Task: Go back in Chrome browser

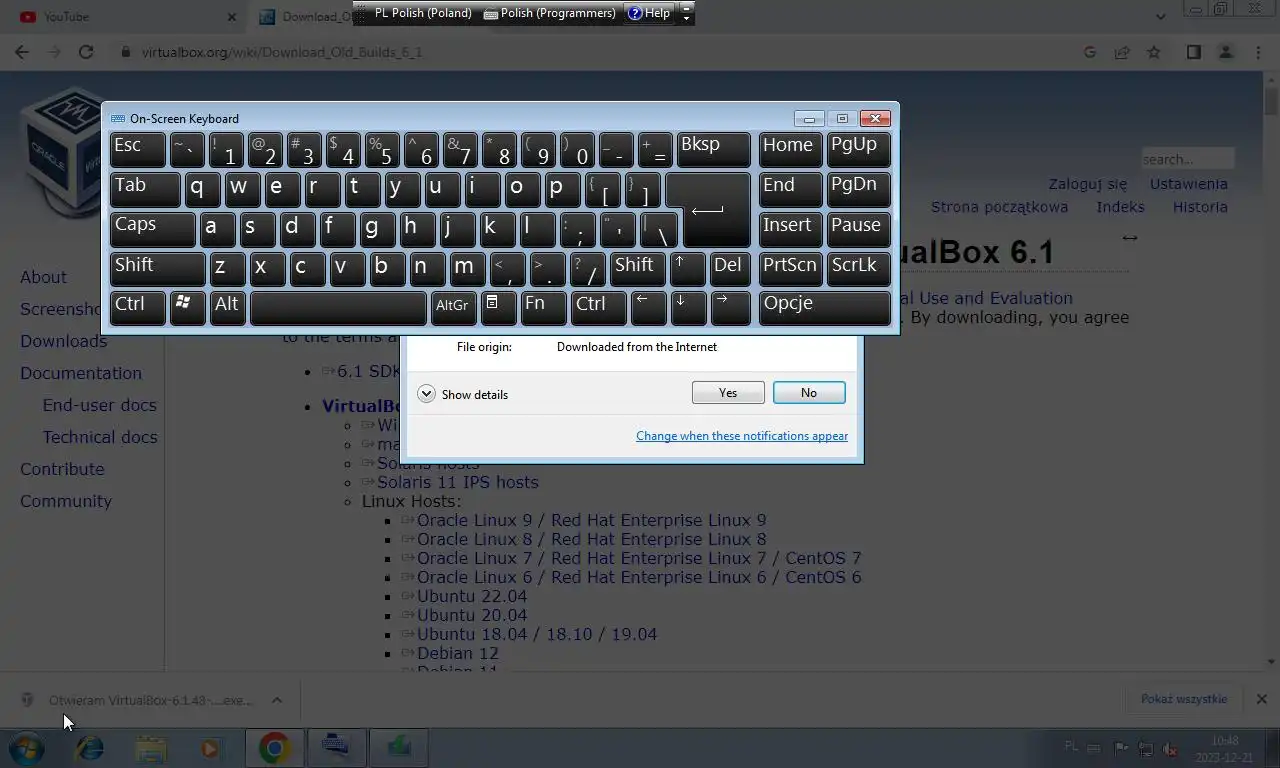Action: click(x=22, y=52)
